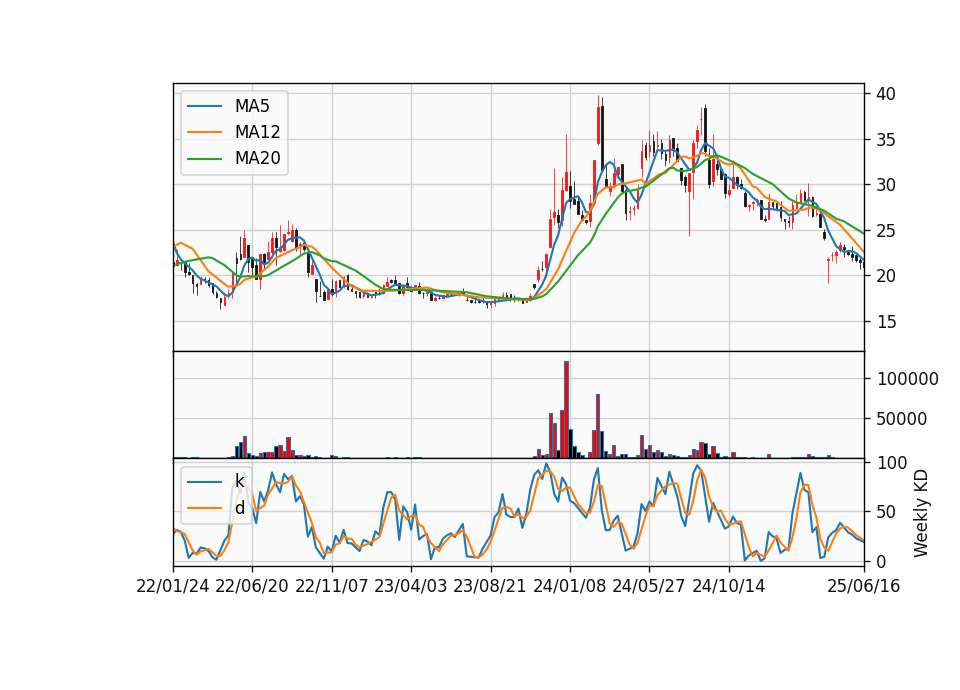Image resolution: width=960 pixels, height=690 pixels.
Task: Click the 100000 volume axis tick
Action: (907, 379)
